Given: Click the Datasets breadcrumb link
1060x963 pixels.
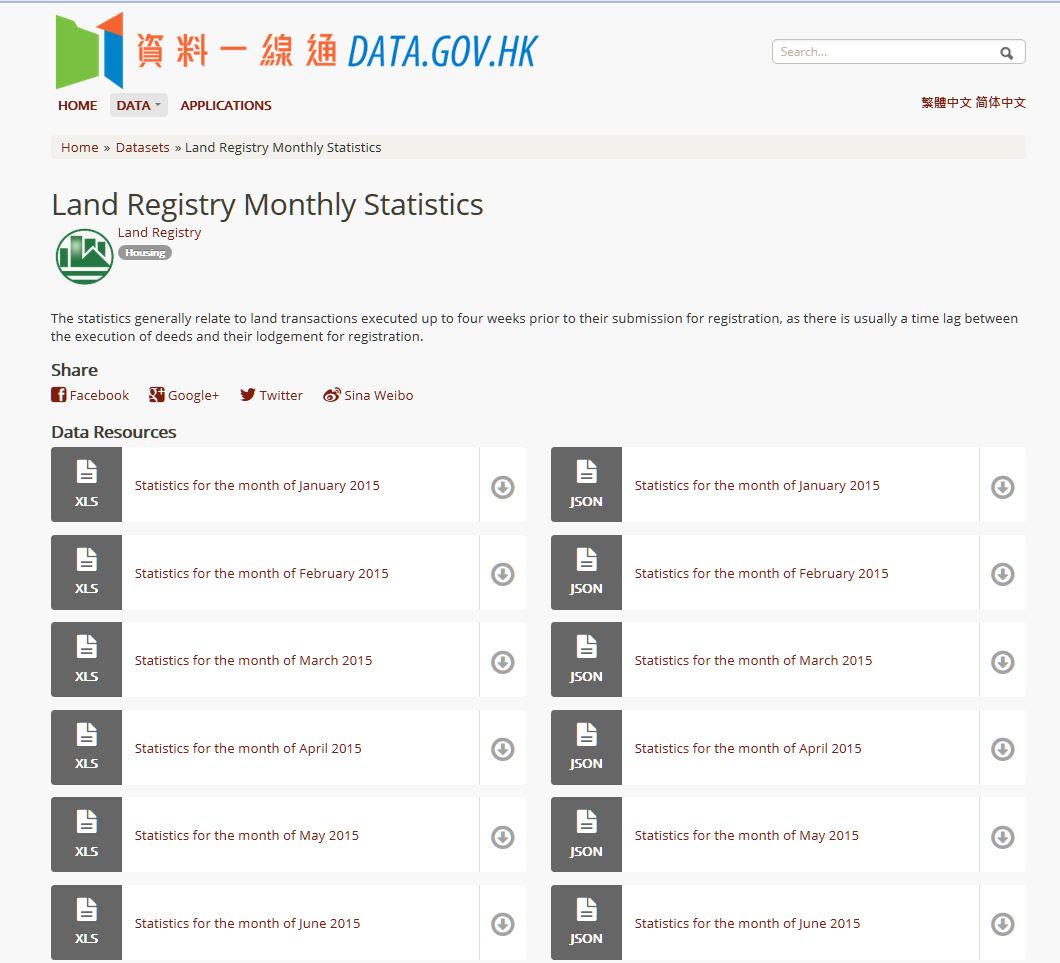Looking at the screenshot, I should (143, 147).
